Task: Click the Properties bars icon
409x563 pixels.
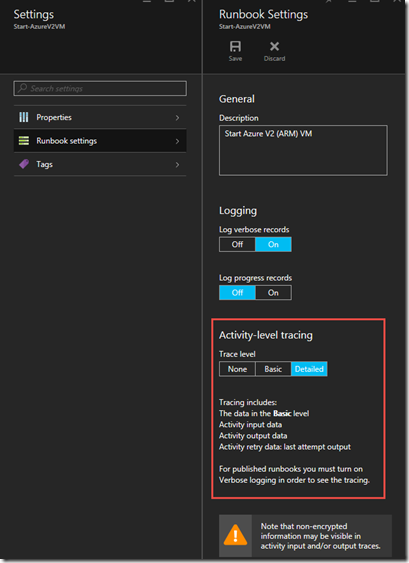Action: pos(24,117)
